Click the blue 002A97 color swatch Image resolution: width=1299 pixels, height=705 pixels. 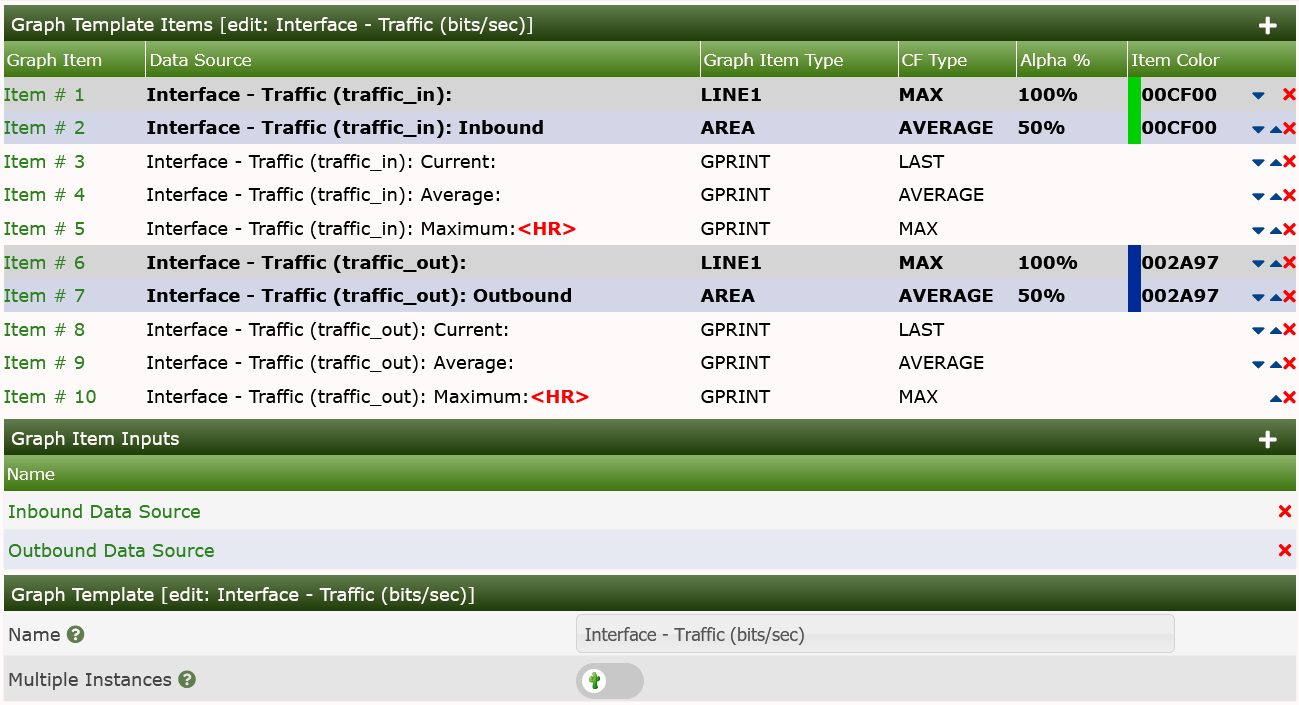point(1134,278)
